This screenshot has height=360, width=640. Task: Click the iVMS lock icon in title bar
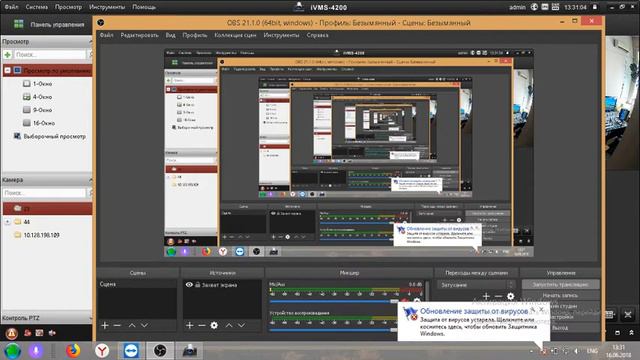click(x=595, y=7)
